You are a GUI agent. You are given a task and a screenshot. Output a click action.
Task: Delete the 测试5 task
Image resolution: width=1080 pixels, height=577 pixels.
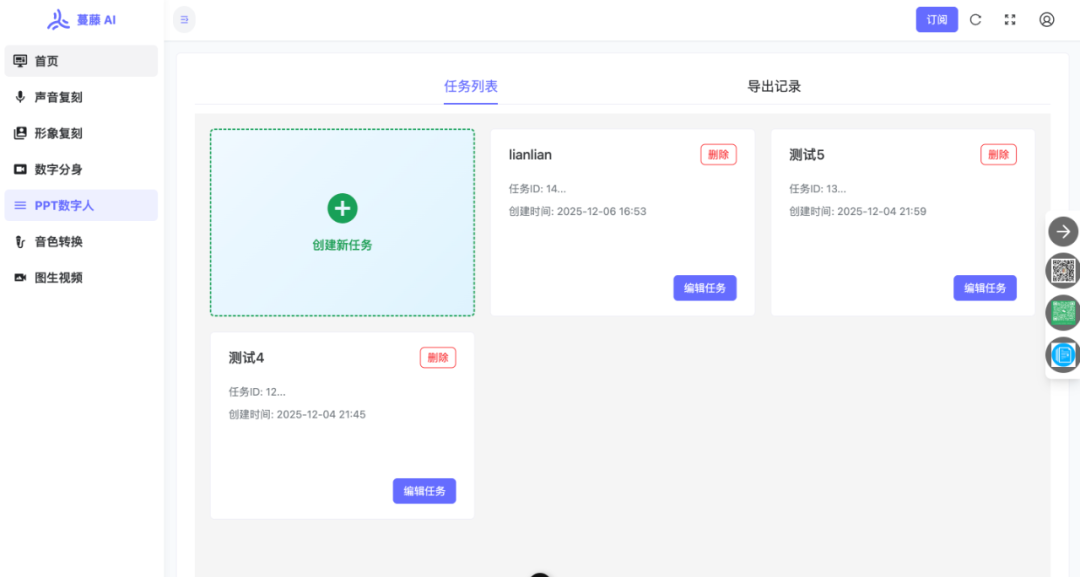pyautogui.click(x=997, y=154)
